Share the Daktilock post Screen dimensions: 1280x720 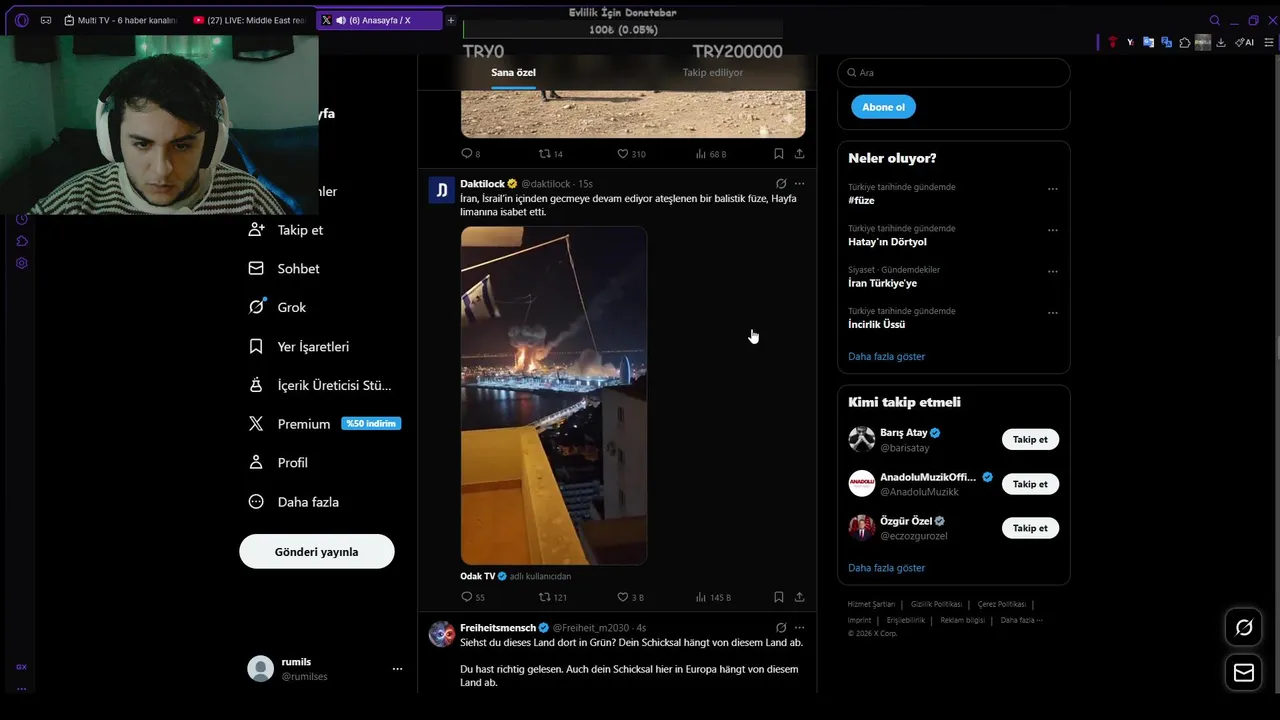pos(799,597)
